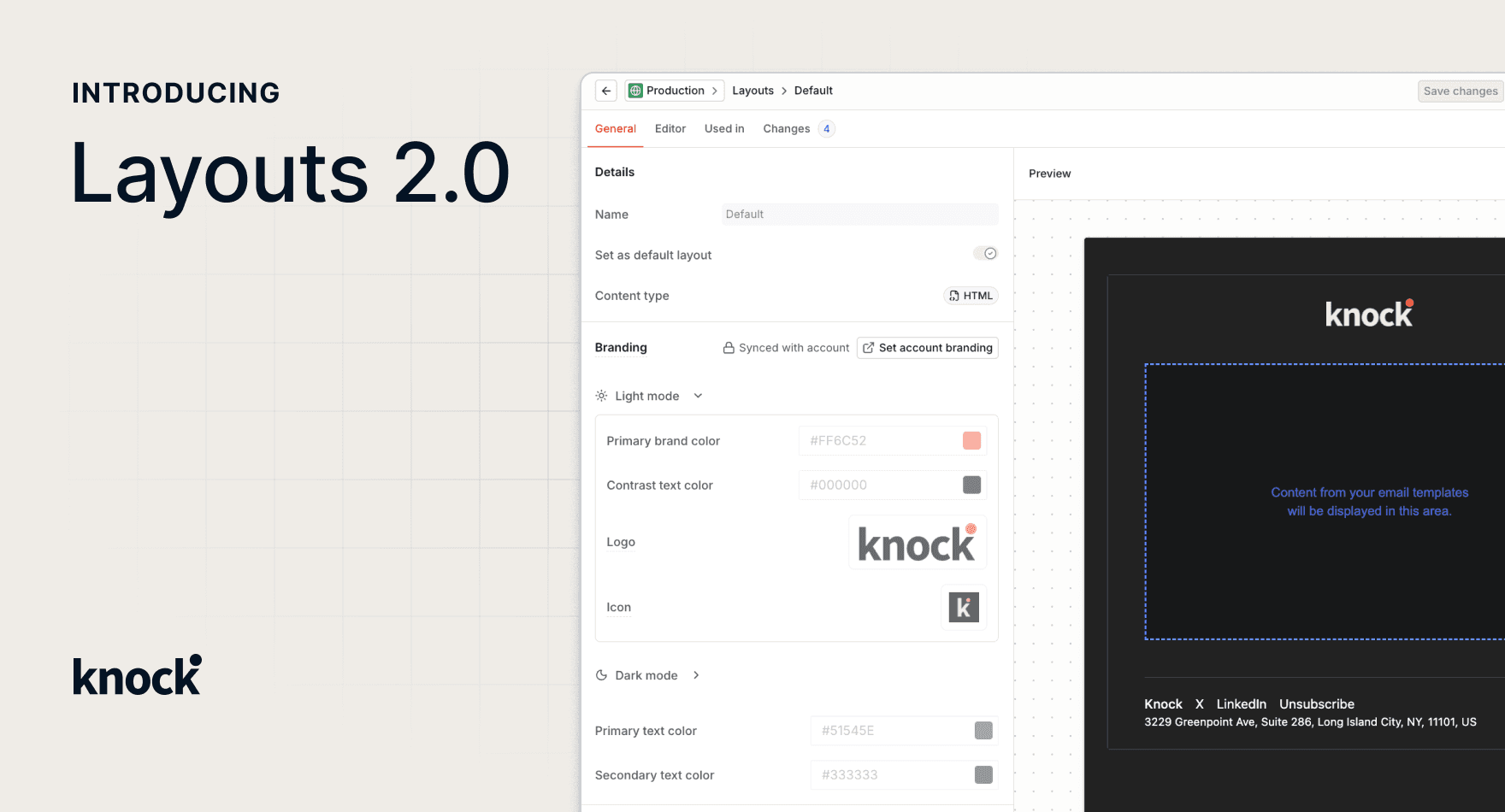Open the Production environment dropdown
This screenshot has width=1505, height=812.
675,91
